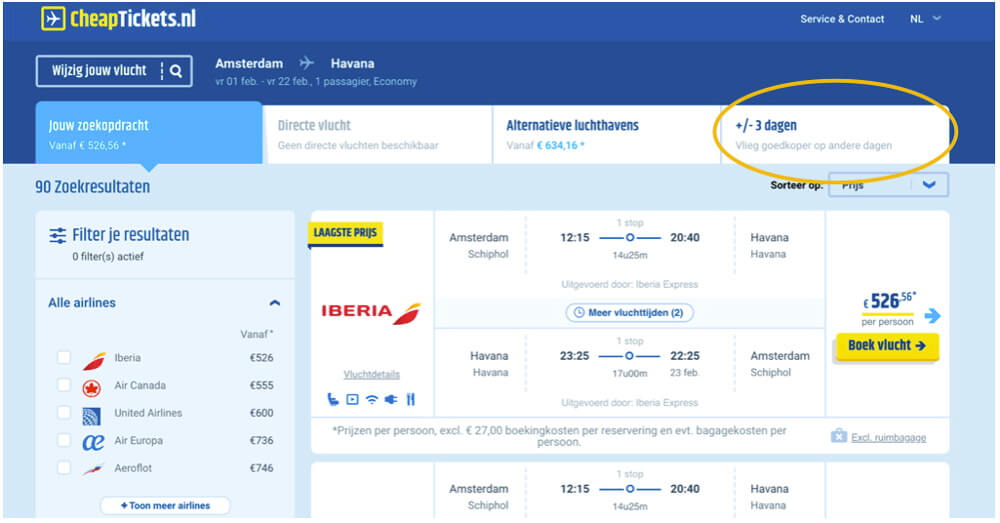This screenshot has height=523, width=1000.
Task: Tick the Iberia airline checkbox
Action: tap(64, 357)
